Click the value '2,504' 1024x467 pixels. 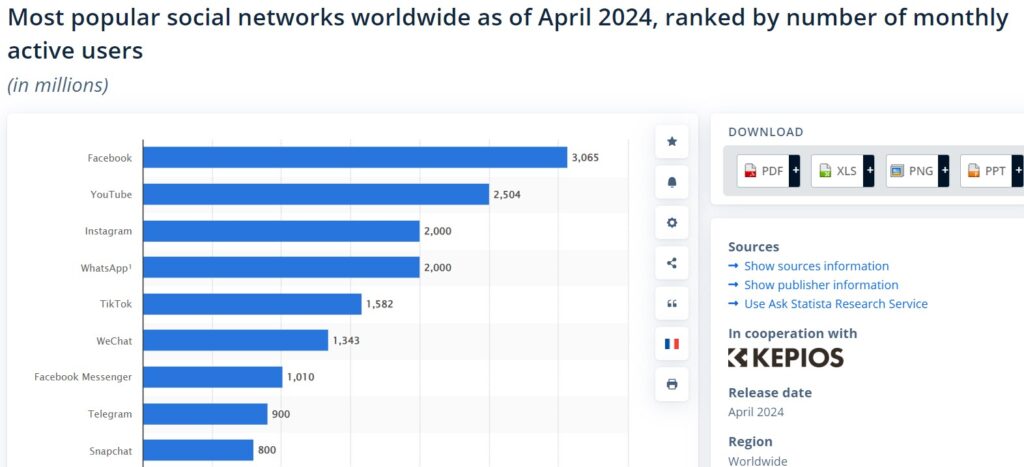[507, 194]
